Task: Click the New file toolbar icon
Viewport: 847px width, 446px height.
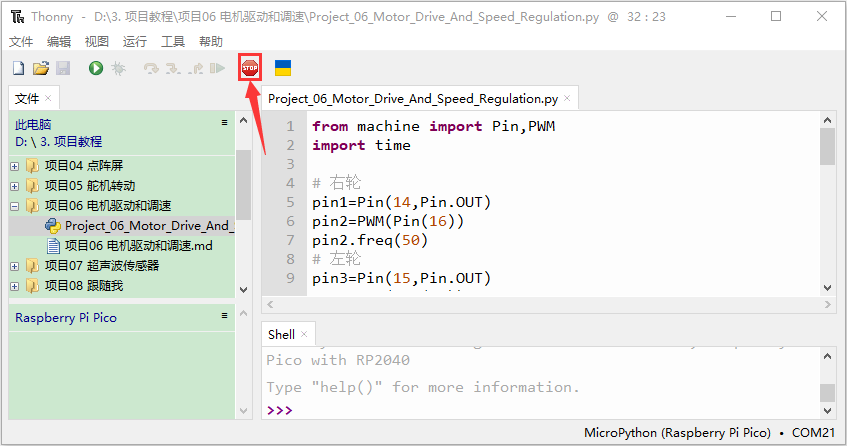Action: [19, 68]
